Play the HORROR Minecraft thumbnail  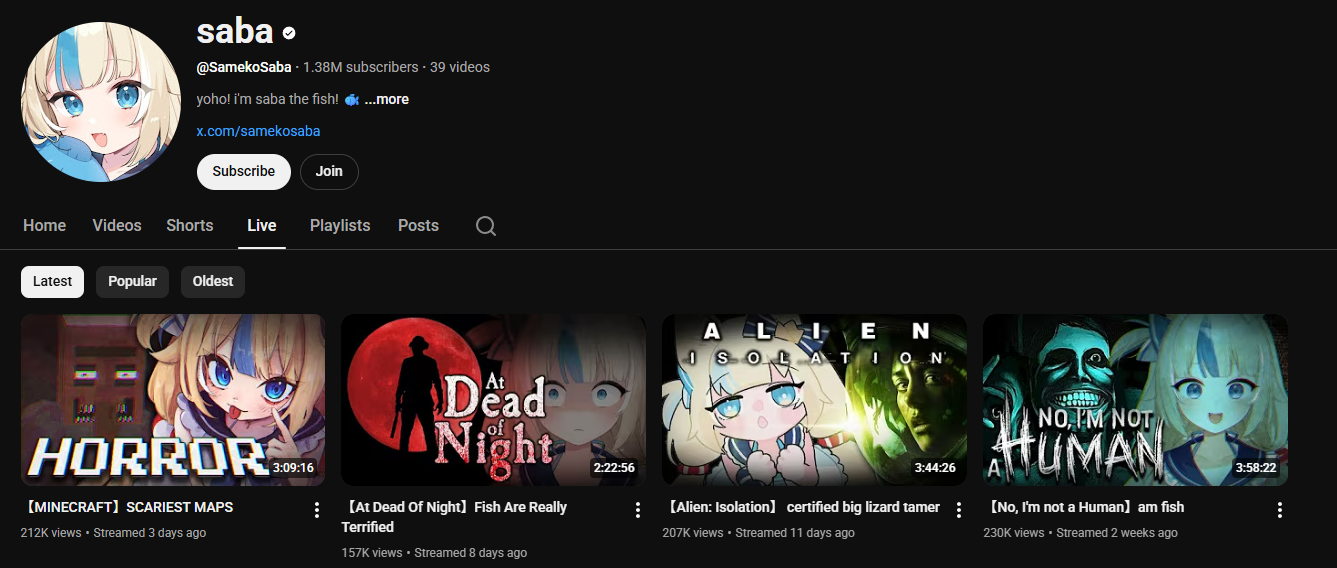pyautogui.click(x=173, y=400)
